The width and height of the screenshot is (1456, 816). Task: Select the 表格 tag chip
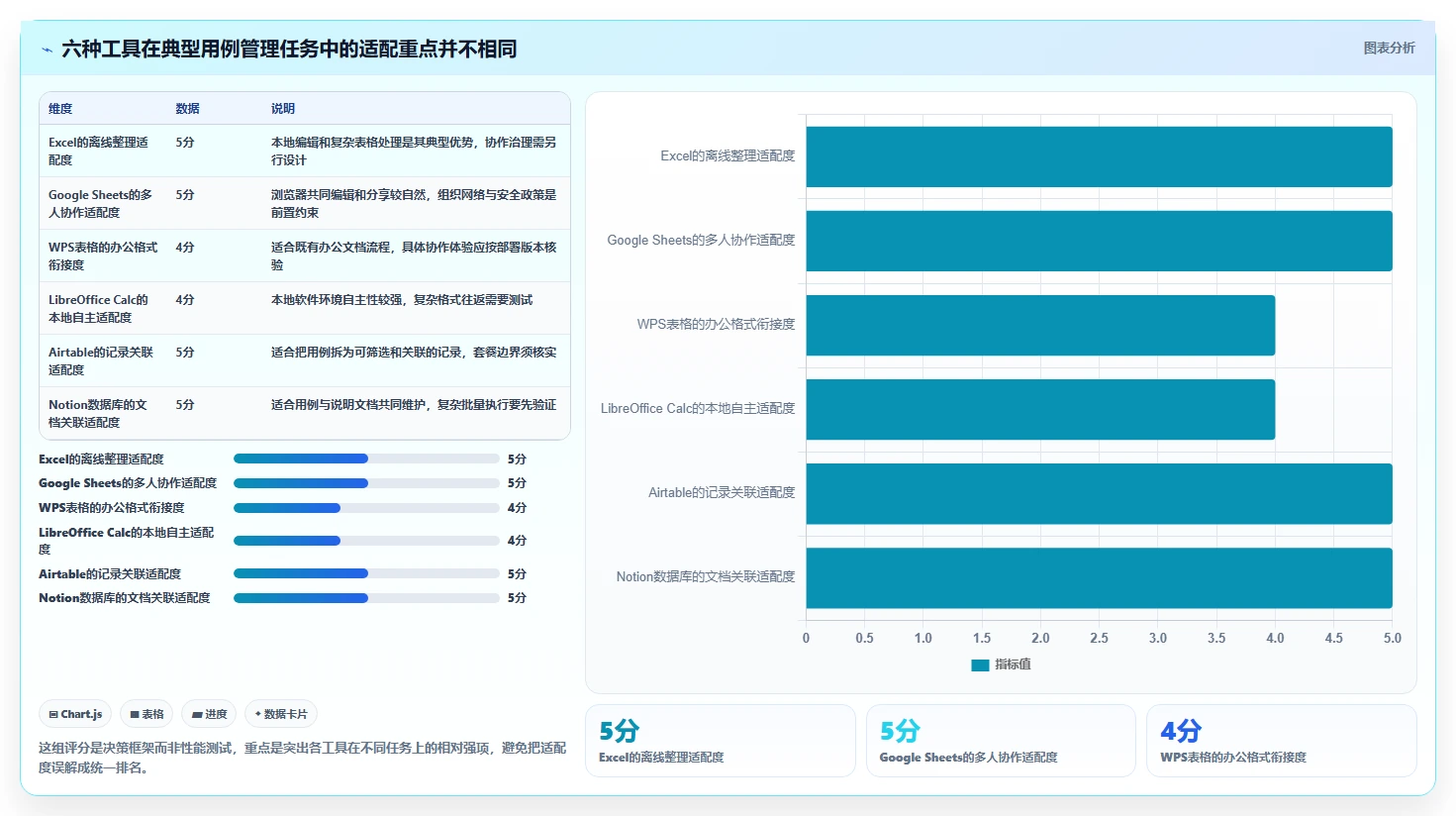click(x=146, y=714)
